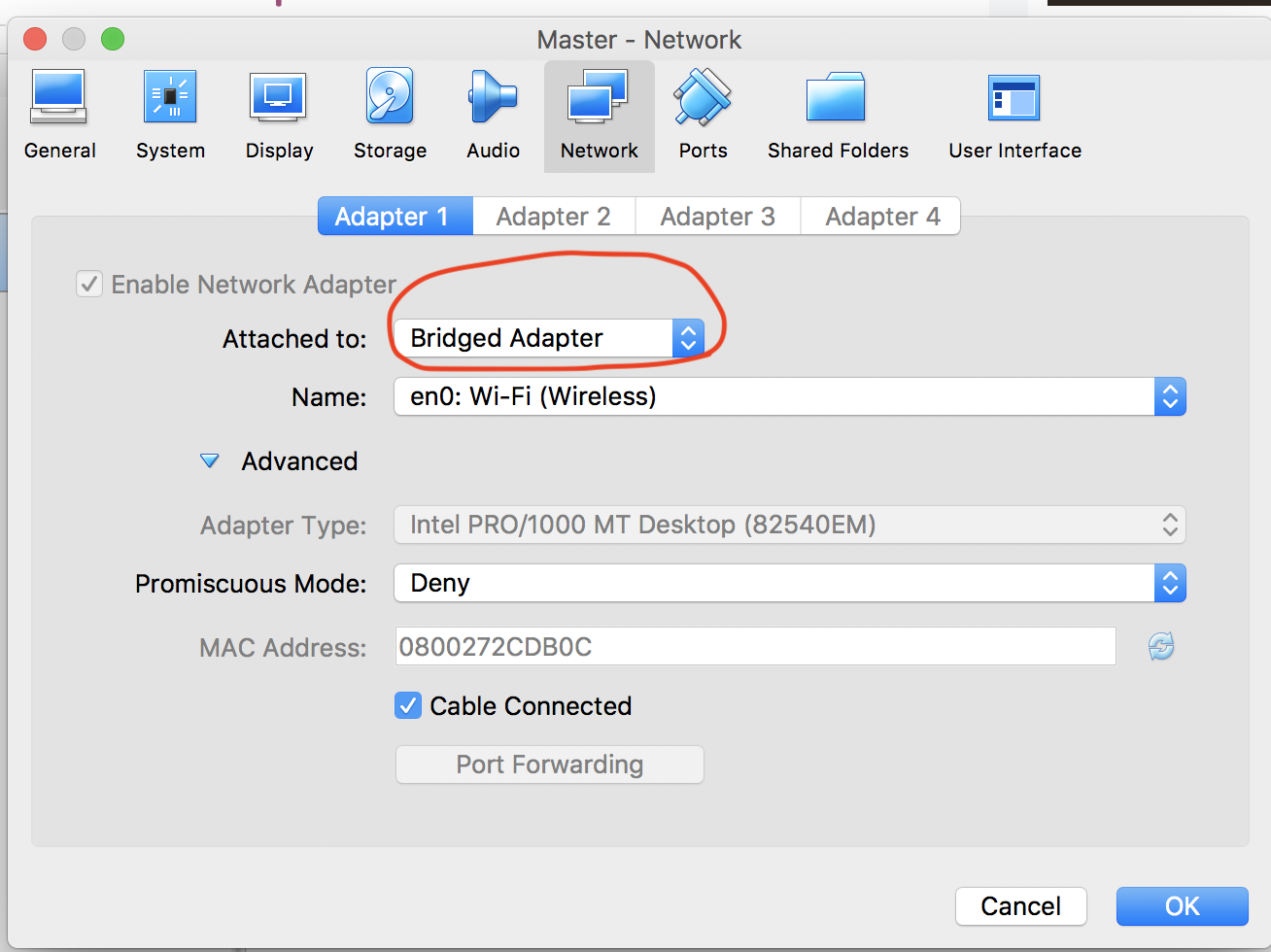Viewport: 1271px width, 952px height.
Task: Collapse the Advanced disclosure triangle
Action: coord(210,460)
